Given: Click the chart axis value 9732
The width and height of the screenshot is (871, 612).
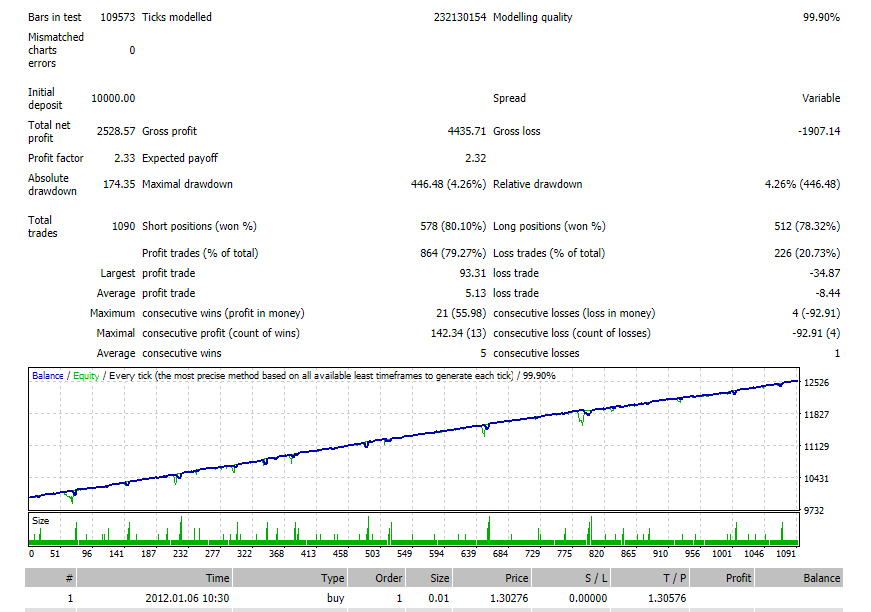Looking at the screenshot, I should [x=814, y=511].
